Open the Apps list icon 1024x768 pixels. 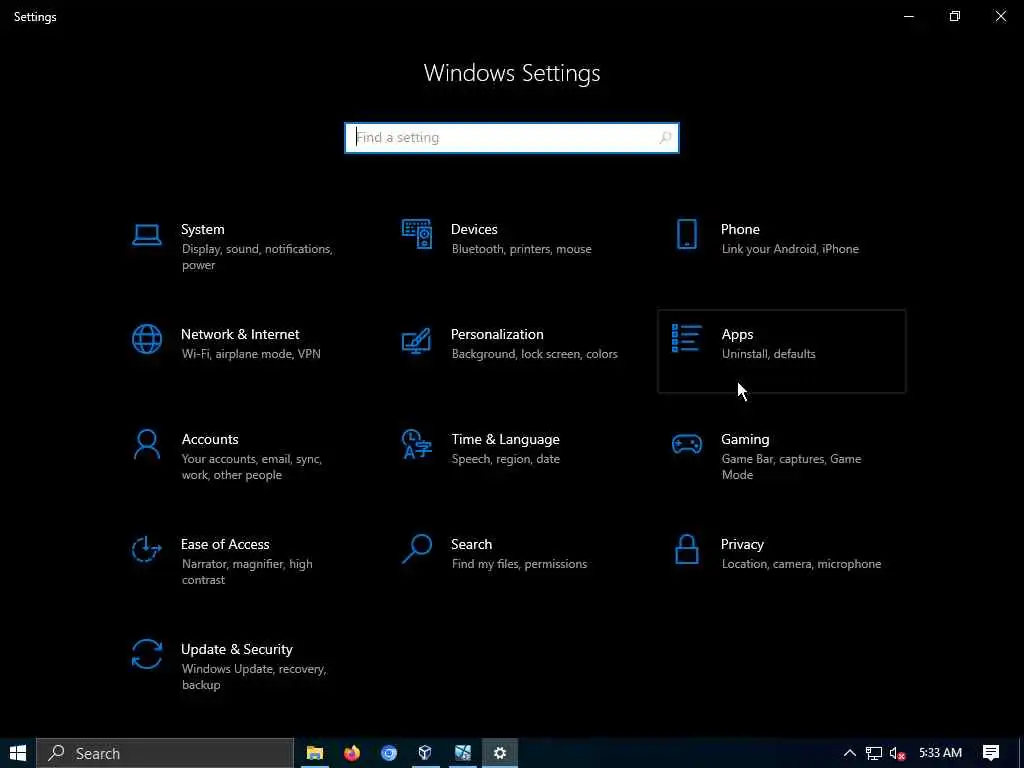pos(686,339)
